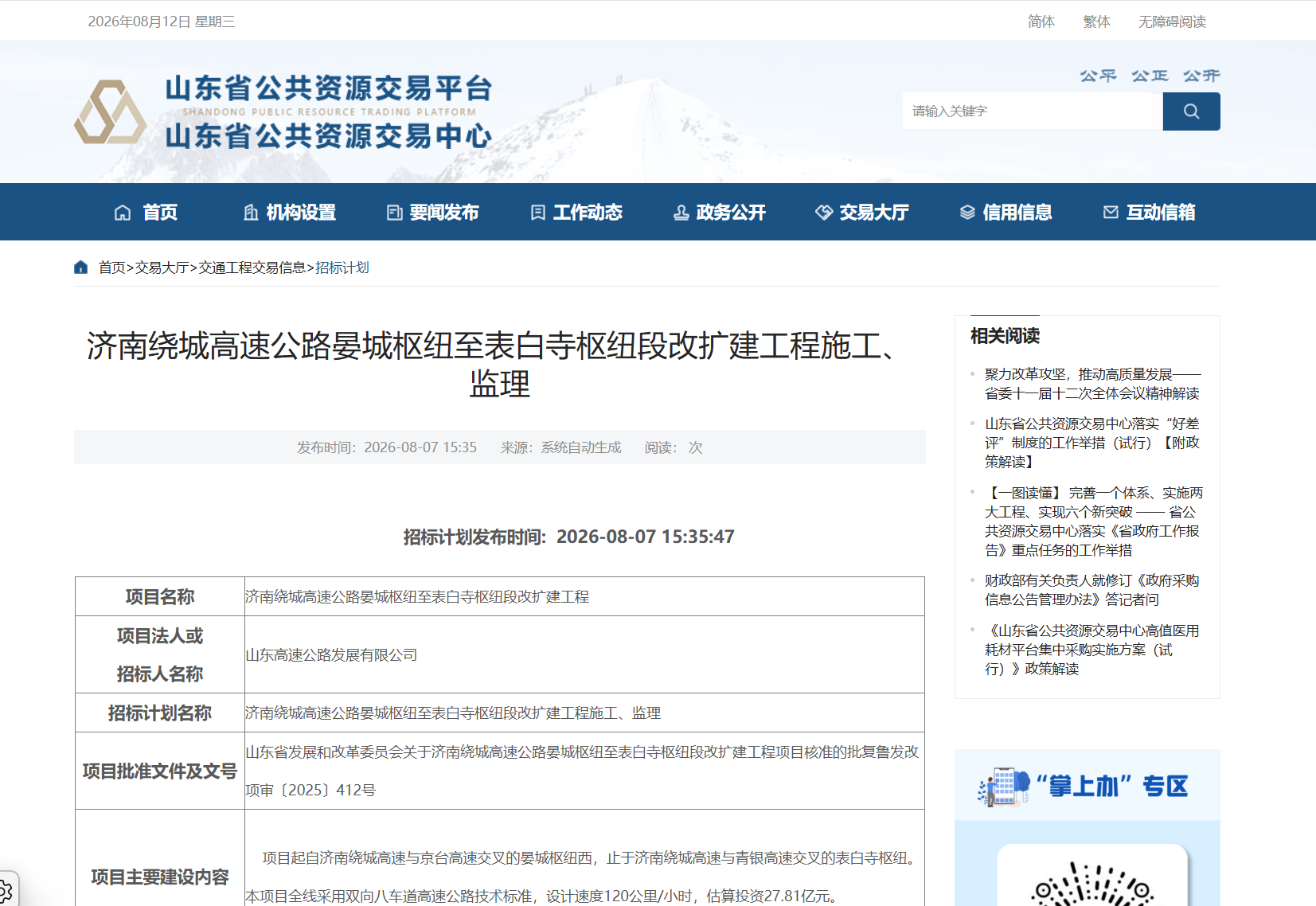Focus the 请输入关键字 search field
The width and height of the screenshot is (1316, 906).
(1033, 111)
